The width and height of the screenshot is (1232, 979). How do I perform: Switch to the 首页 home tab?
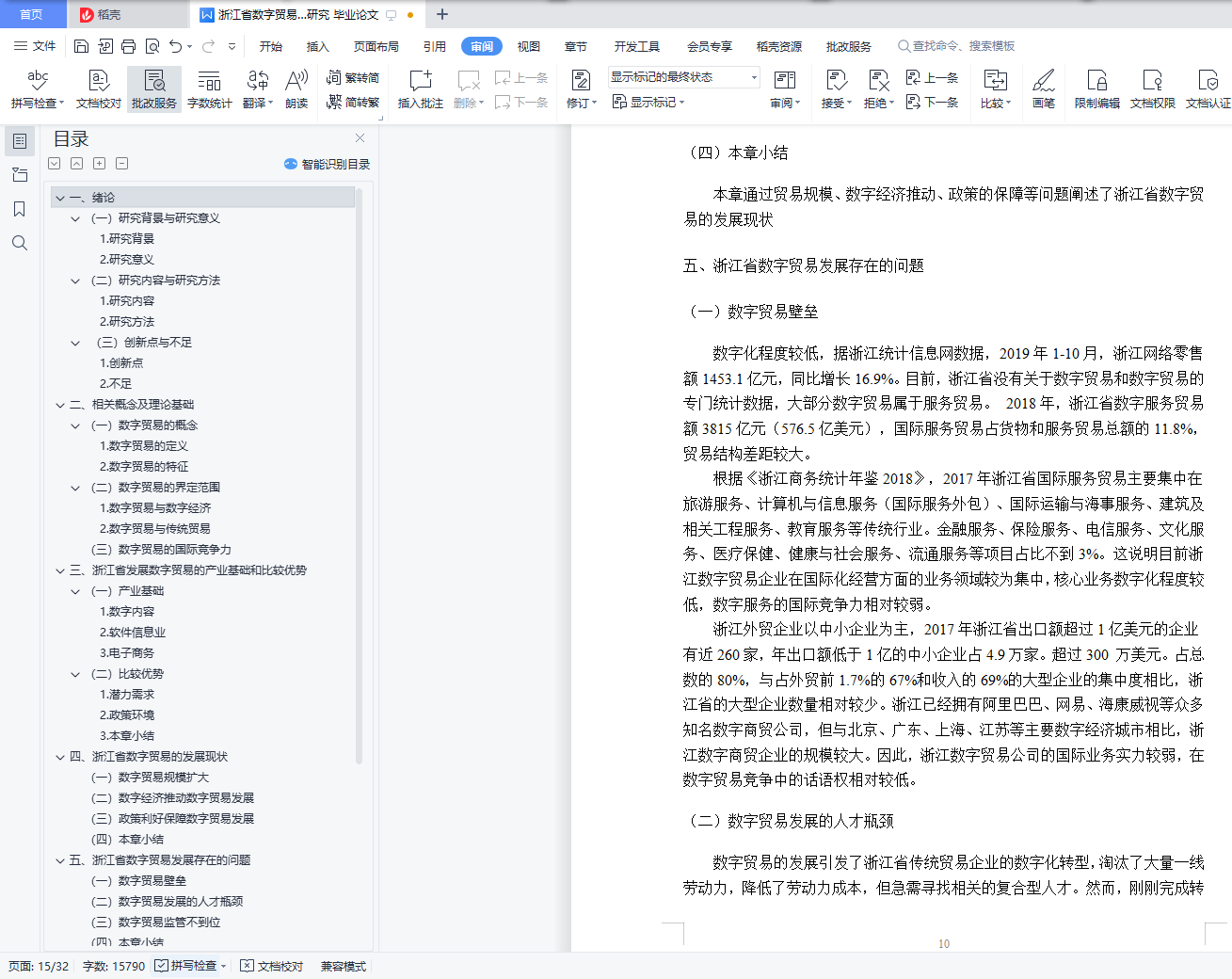coord(32,14)
